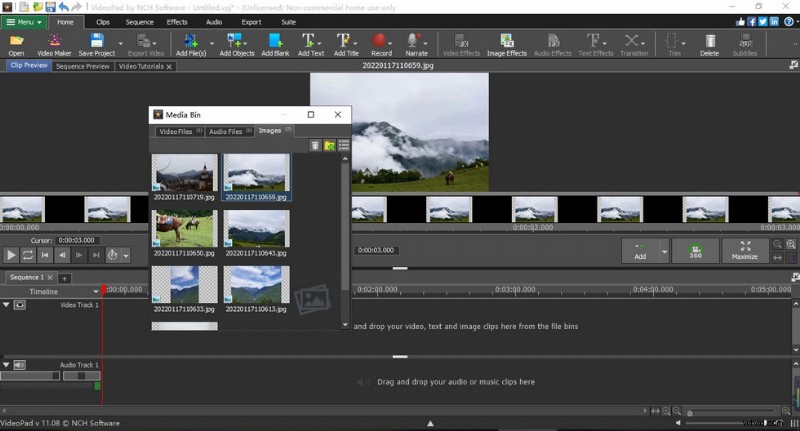The image size is (800, 431).
Task: Add a new sequence with plus tab
Action: click(x=64, y=278)
